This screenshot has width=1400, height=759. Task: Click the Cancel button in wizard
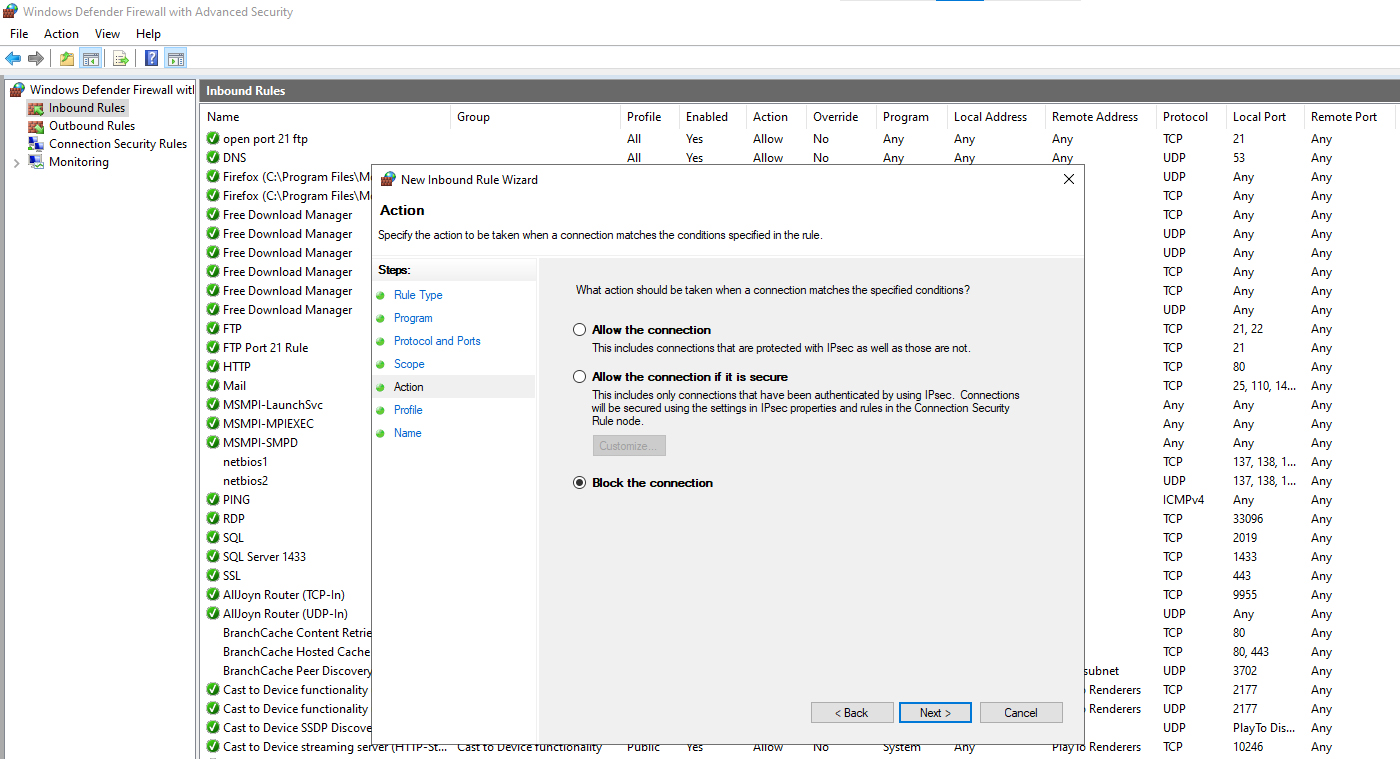[1021, 713]
